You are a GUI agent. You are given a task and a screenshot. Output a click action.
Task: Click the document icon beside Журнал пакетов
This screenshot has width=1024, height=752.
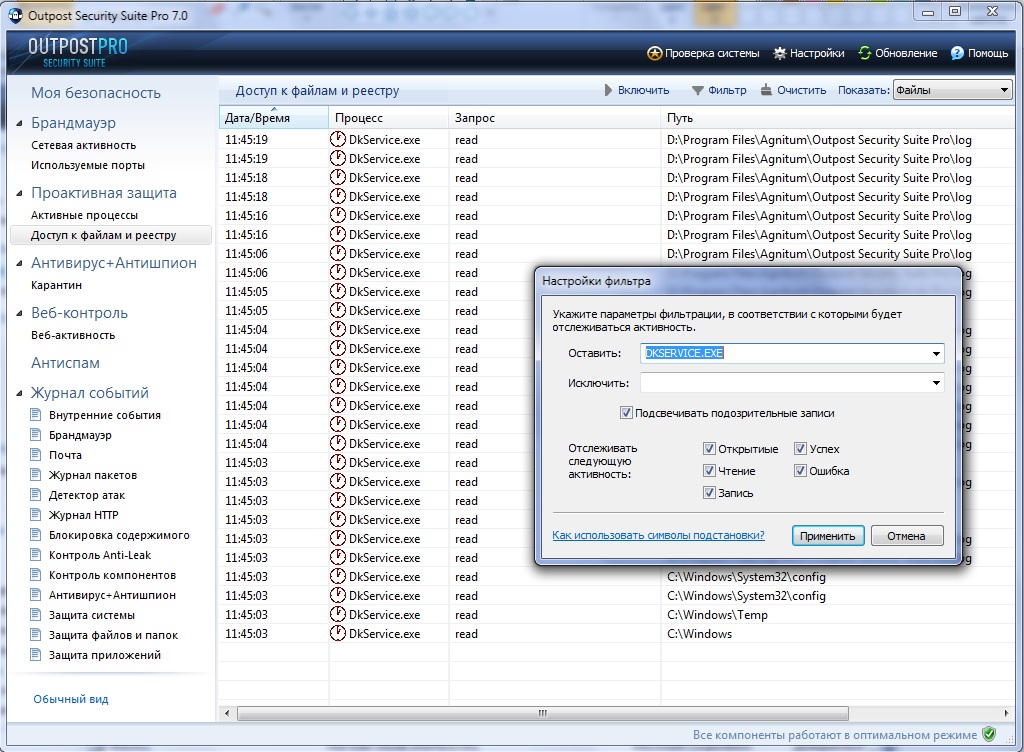click(x=36, y=475)
